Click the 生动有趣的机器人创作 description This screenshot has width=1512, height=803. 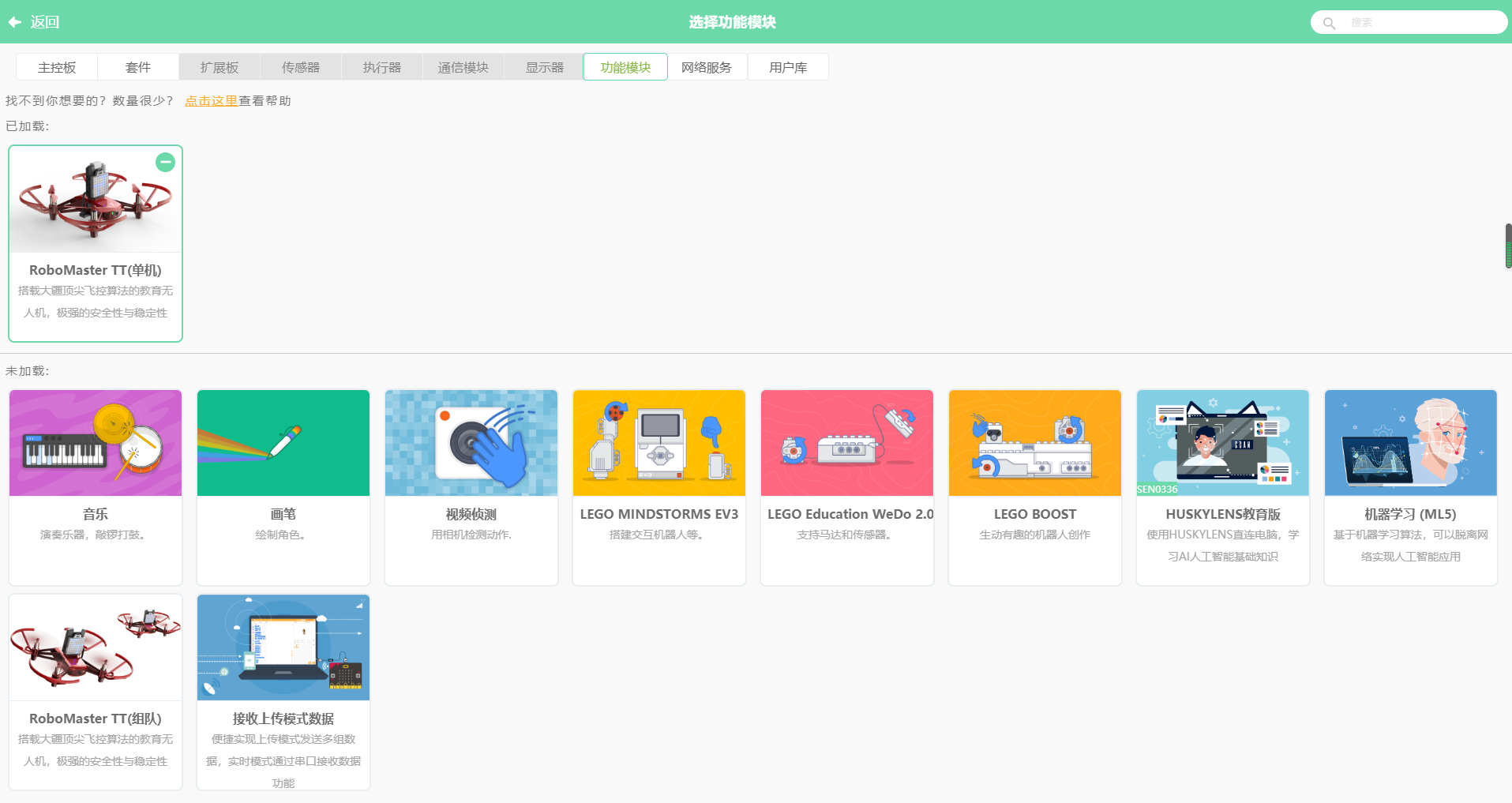click(1035, 535)
